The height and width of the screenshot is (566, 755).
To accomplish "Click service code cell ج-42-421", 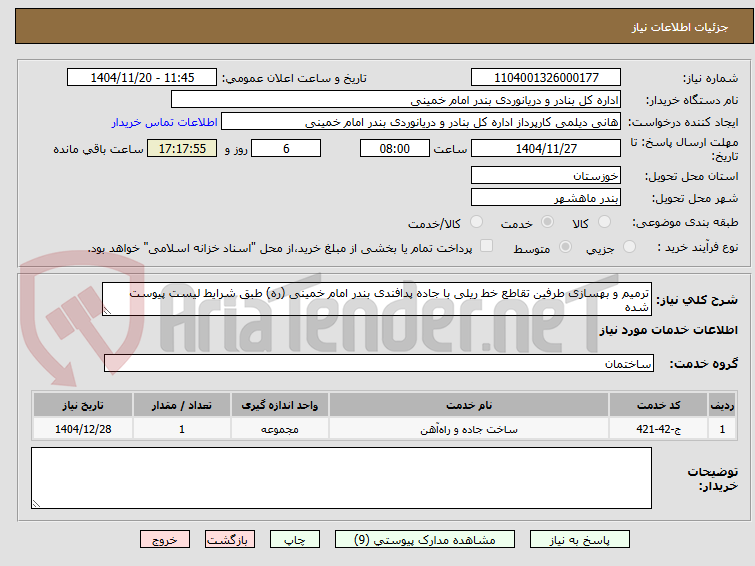I will 658,429.
